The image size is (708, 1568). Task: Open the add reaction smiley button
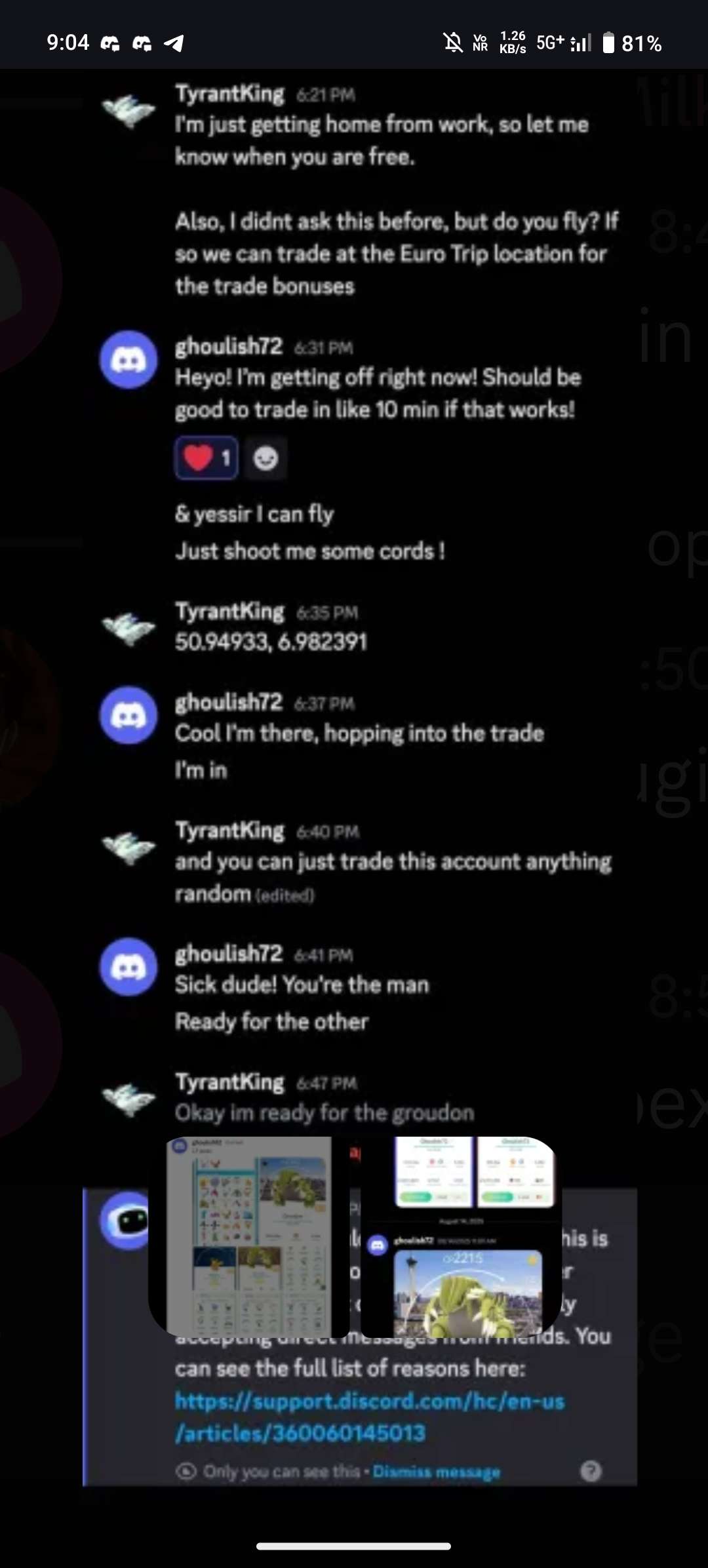[x=265, y=458]
